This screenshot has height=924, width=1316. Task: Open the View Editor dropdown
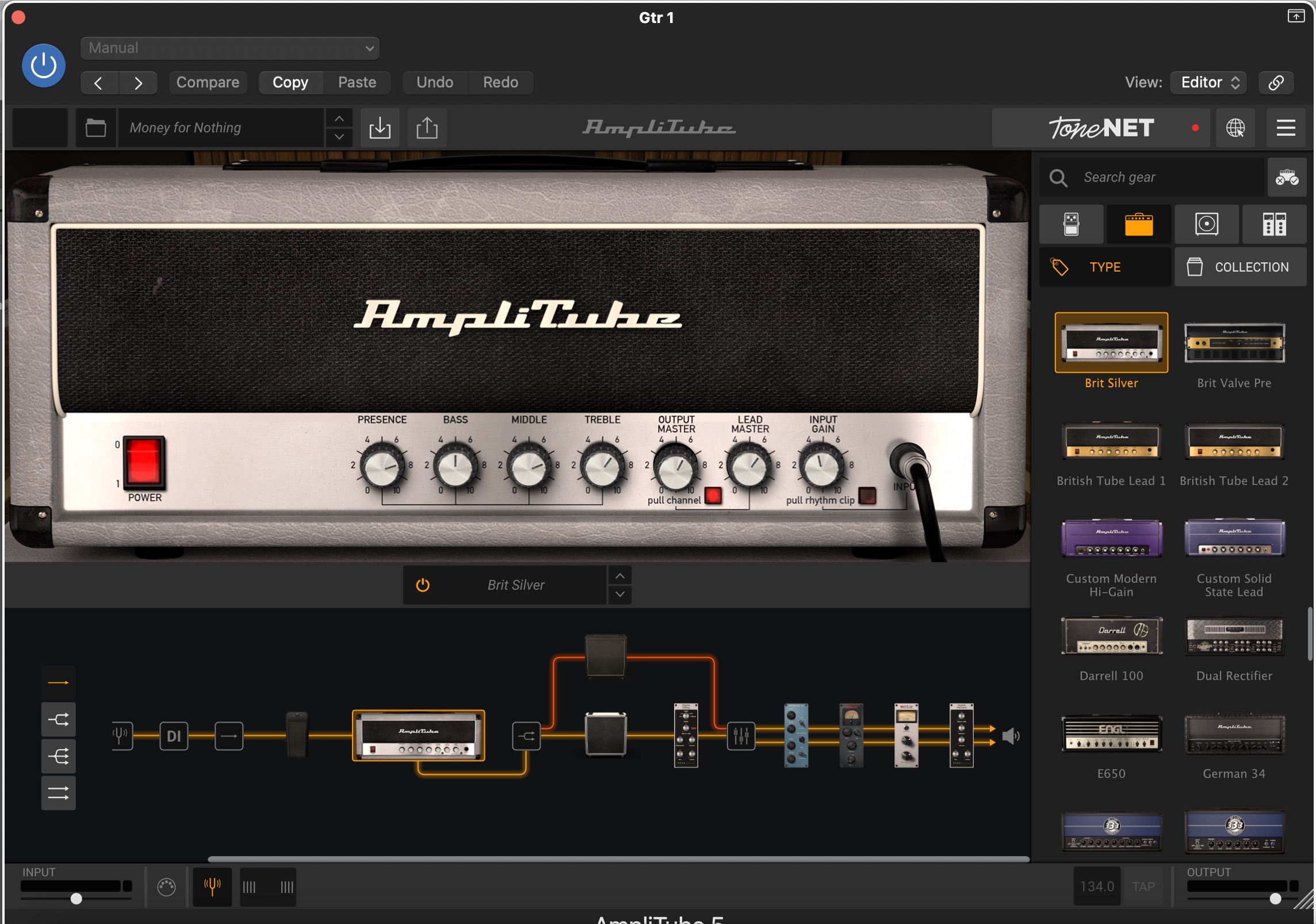[1208, 82]
